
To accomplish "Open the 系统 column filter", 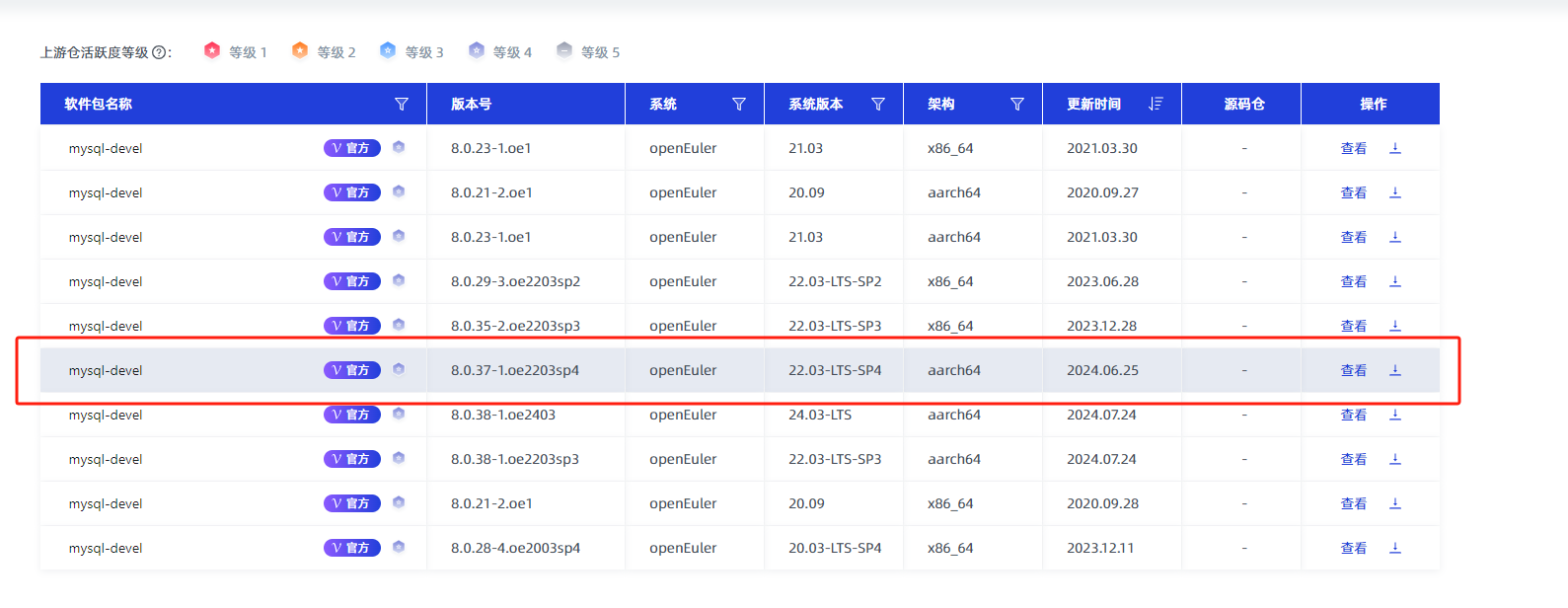I will coord(738,104).
